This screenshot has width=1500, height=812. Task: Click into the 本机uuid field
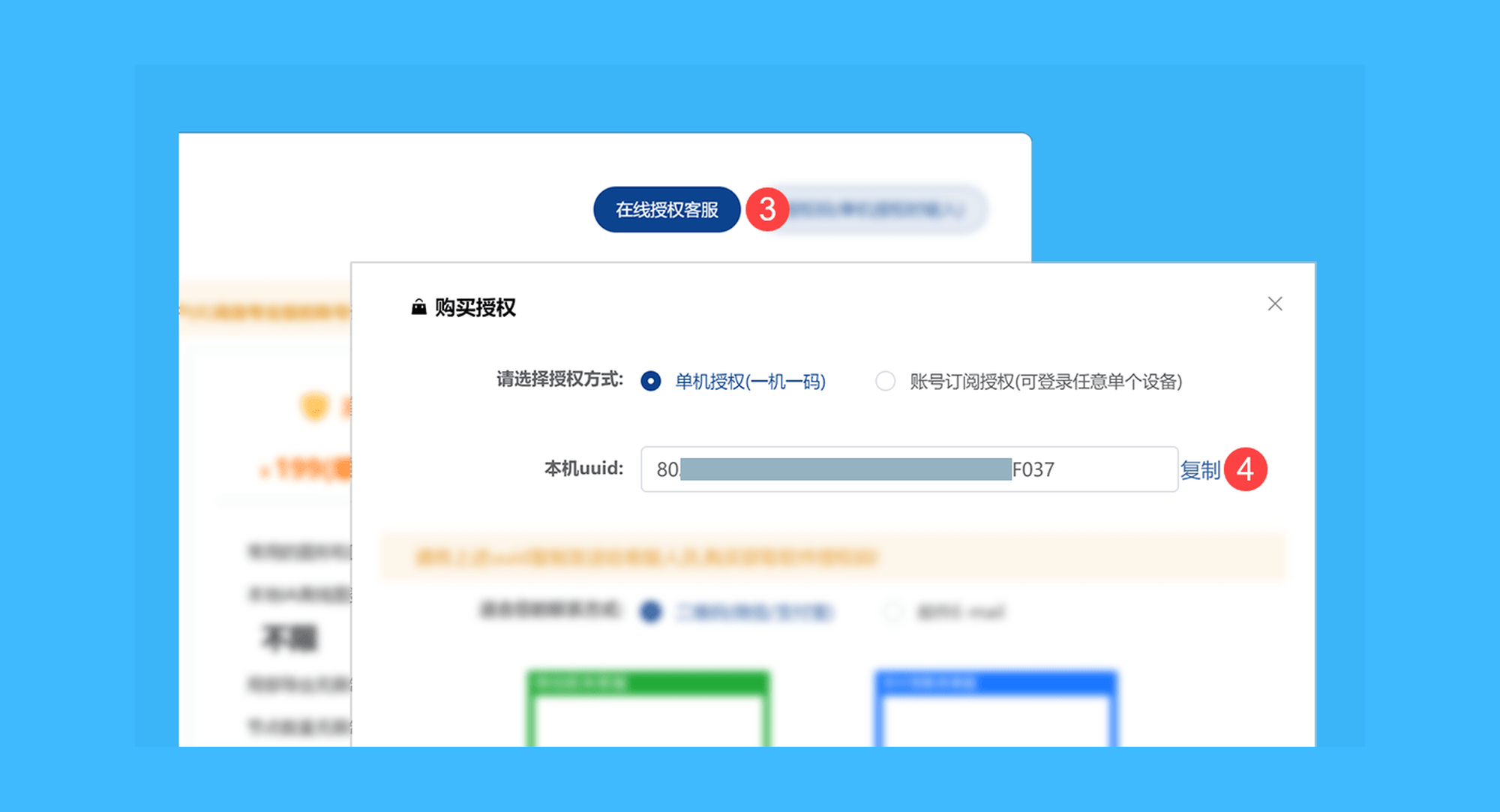909,469
